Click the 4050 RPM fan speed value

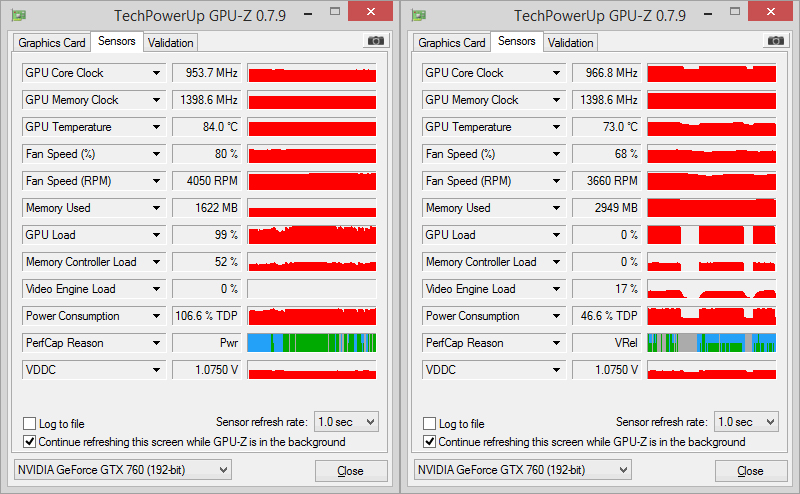pyautogui.click(x=206, y=181)
